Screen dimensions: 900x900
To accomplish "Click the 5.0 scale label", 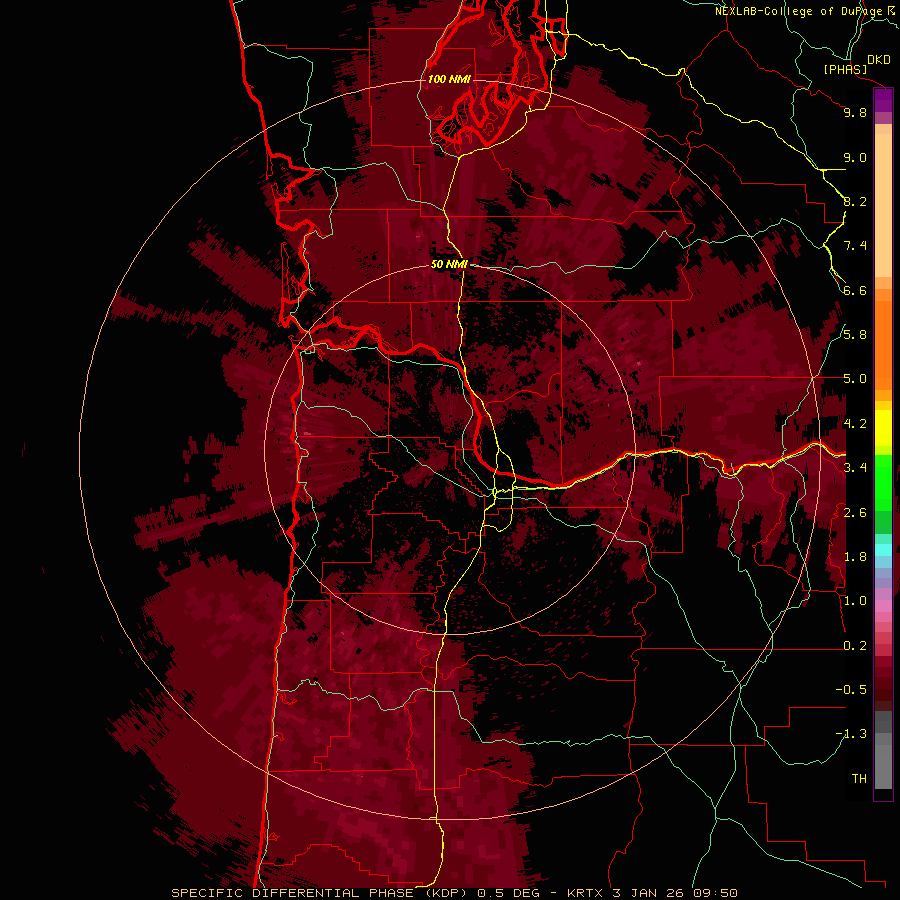I will tap(855, 379).
